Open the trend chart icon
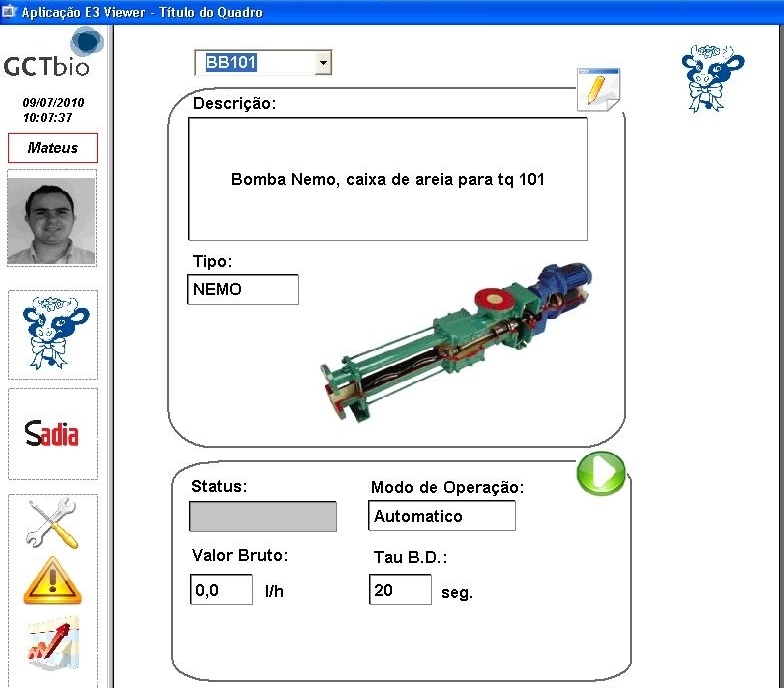Screen dimensions: 784x688 (x=53, y=644)
